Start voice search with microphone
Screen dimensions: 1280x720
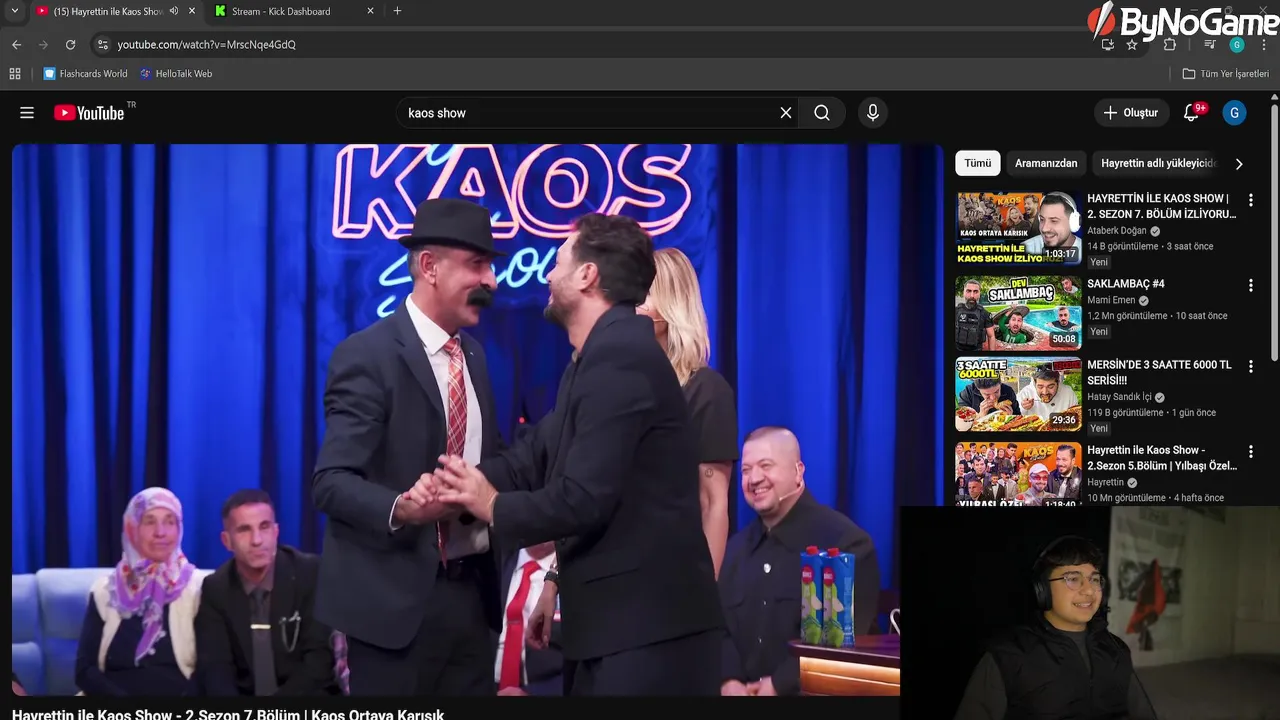point(873,113)
